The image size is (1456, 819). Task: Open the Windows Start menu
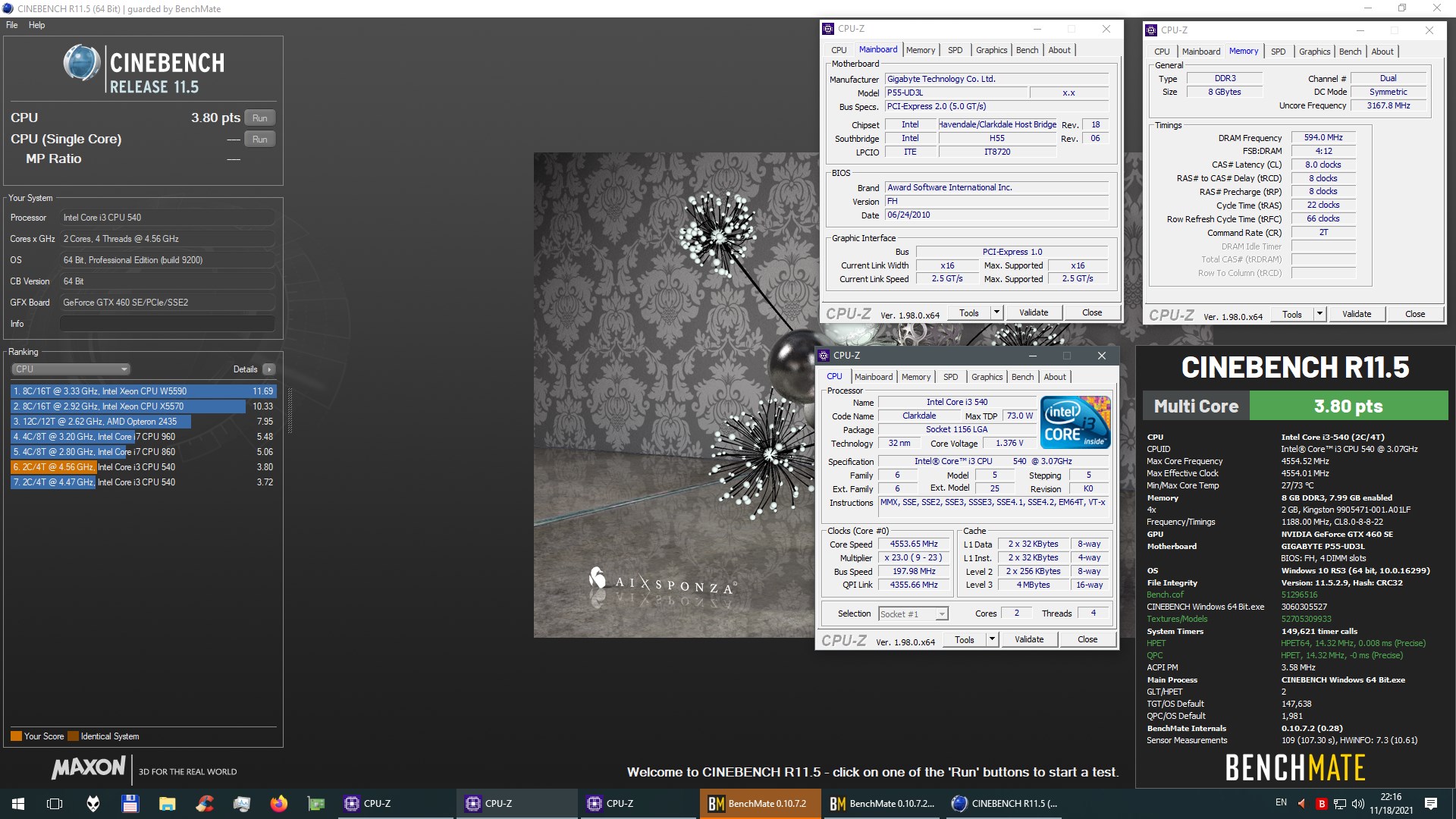[18, 804]
